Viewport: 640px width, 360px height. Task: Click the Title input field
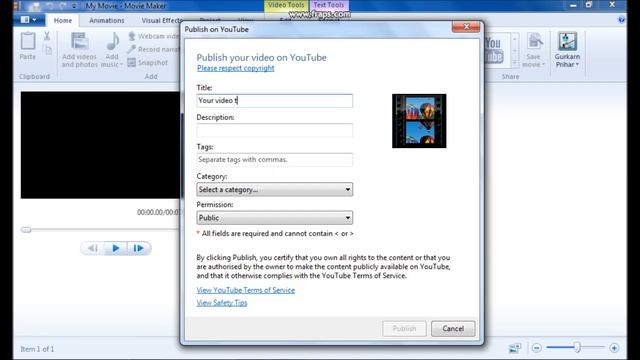274,100
